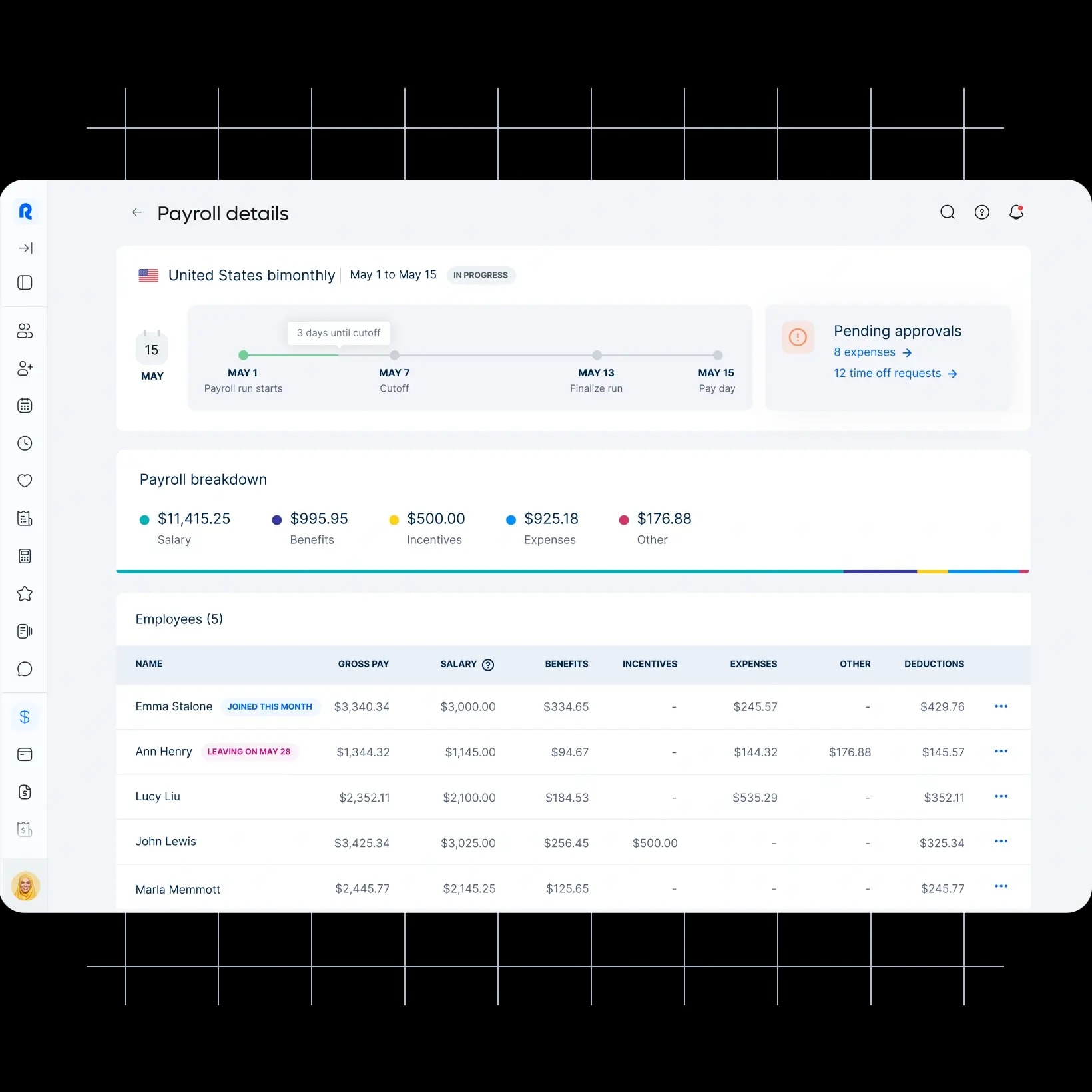
Task: Select employee name Emma Stalone
Action: (174, 706)
